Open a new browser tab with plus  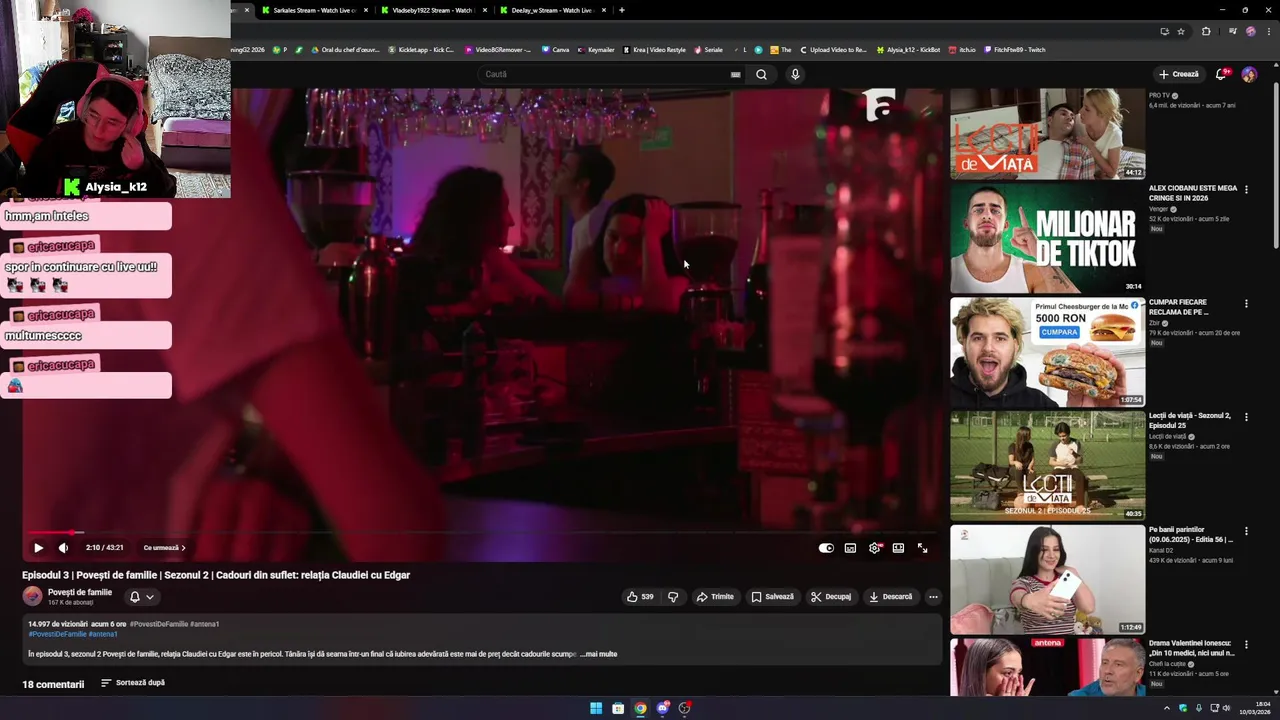pyautogui.click(x=622, y=10)
